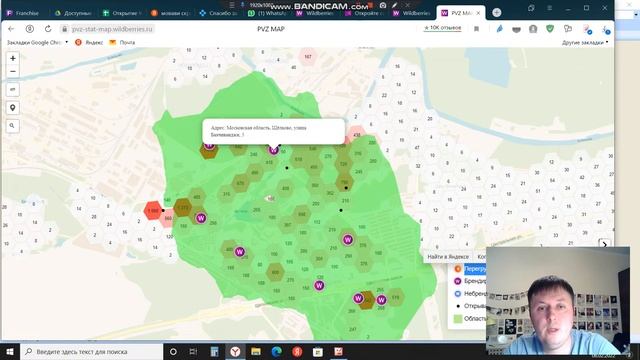Open the Яндекс bookmark
The image size is (640, 360).
coord(89,42)
